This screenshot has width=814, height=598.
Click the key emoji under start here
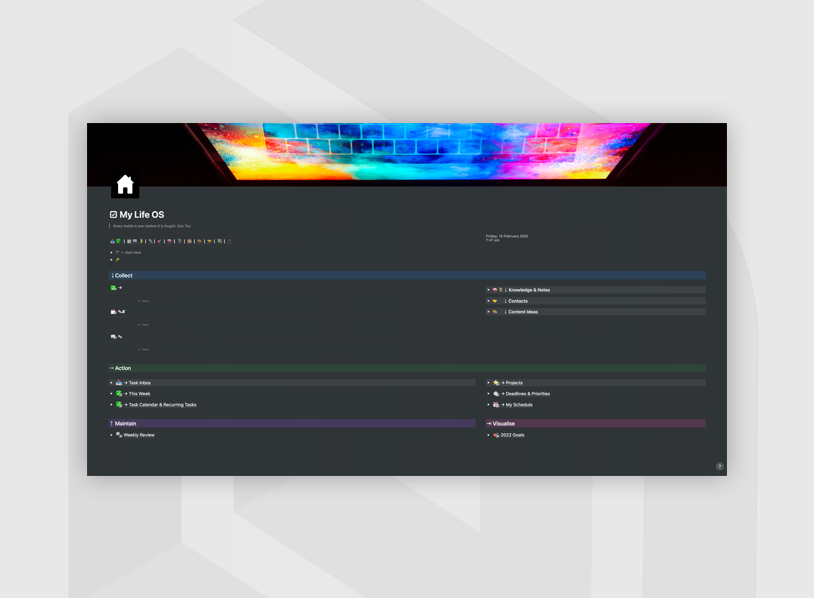(117, 260)
